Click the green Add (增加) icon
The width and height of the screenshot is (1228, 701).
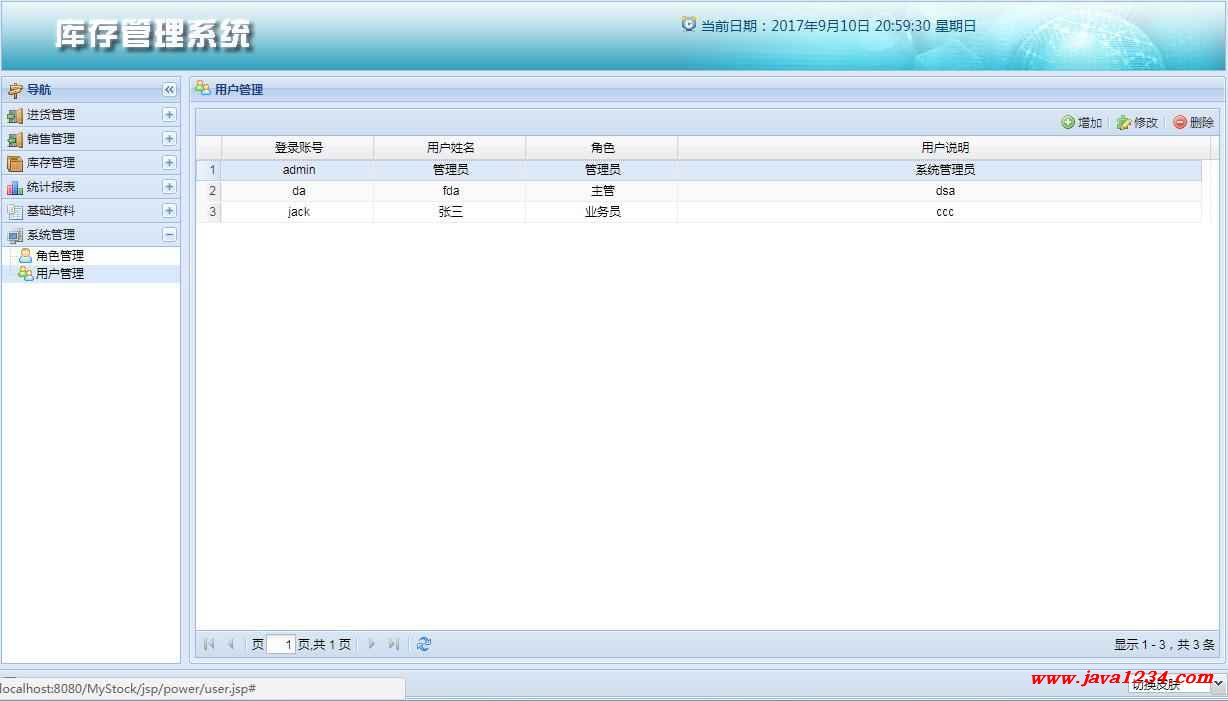(1068, 123)
